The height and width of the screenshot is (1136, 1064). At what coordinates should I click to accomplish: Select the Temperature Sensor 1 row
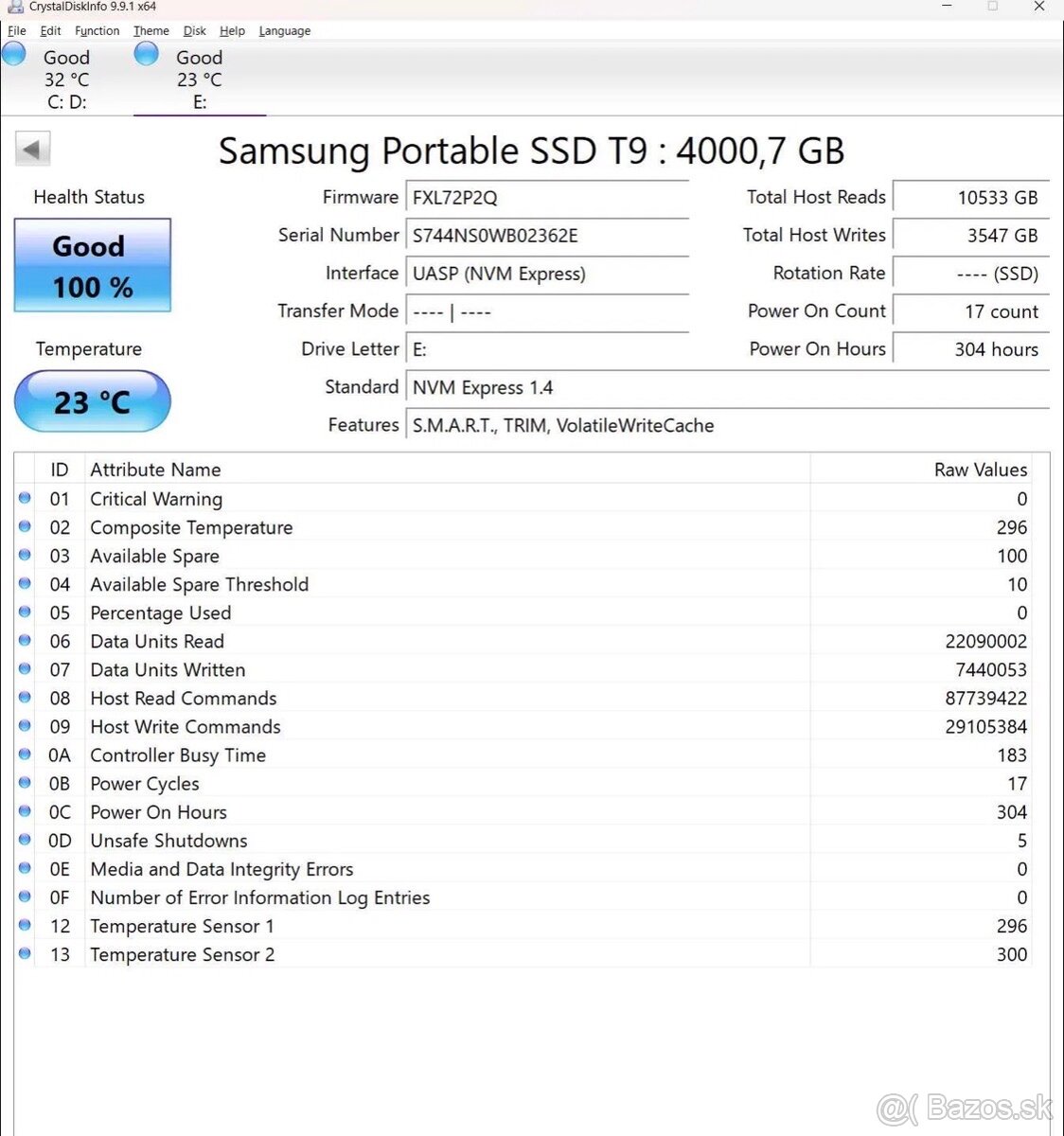pos(523,926)
